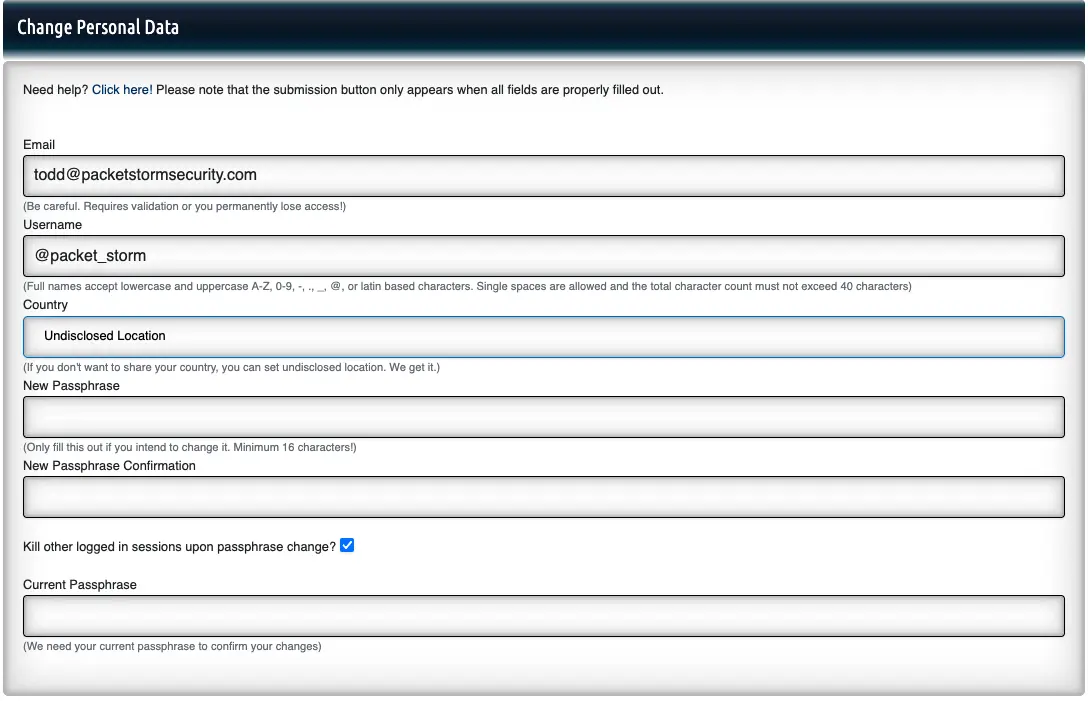Click the undisclosed location hint under Country

231,367
